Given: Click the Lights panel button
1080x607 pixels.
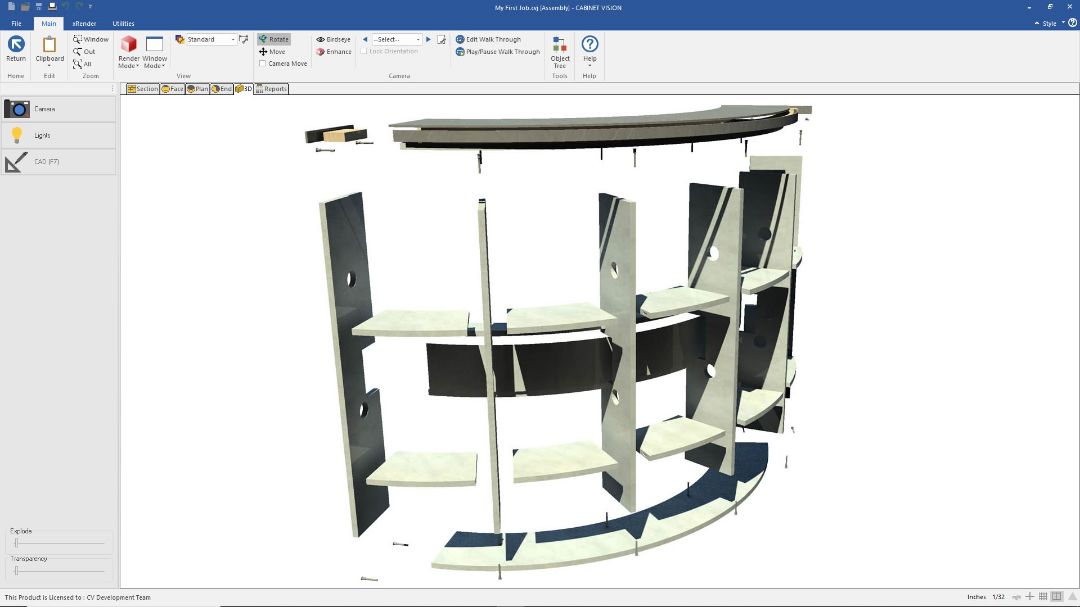Looking at the screenshot, I should pos(58,135).
